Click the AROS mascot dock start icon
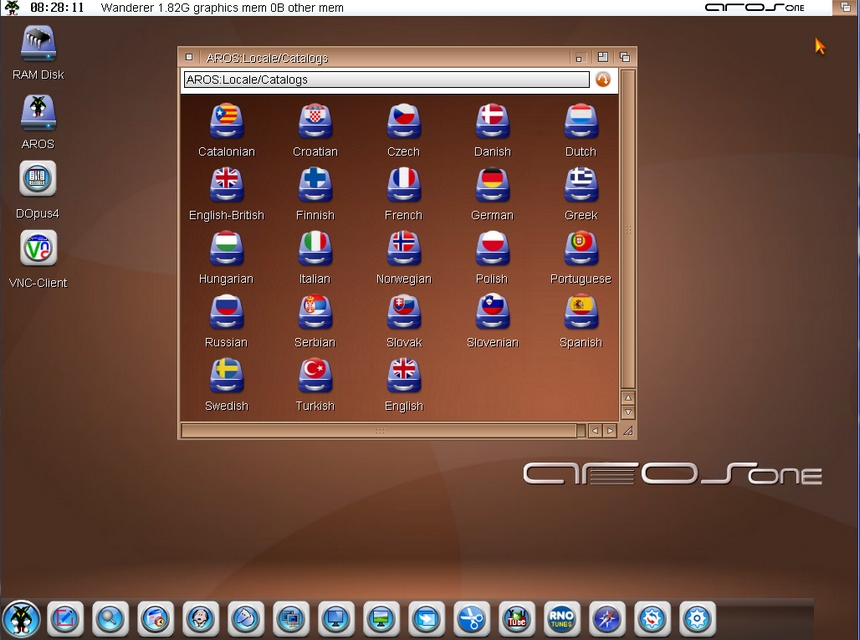The image size is (860, 640). [x=20, y=619]
